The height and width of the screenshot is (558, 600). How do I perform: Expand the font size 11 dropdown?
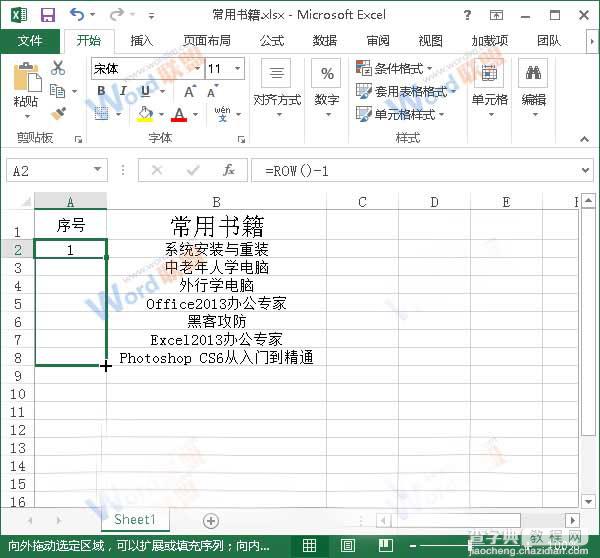[x=237, y=69]
